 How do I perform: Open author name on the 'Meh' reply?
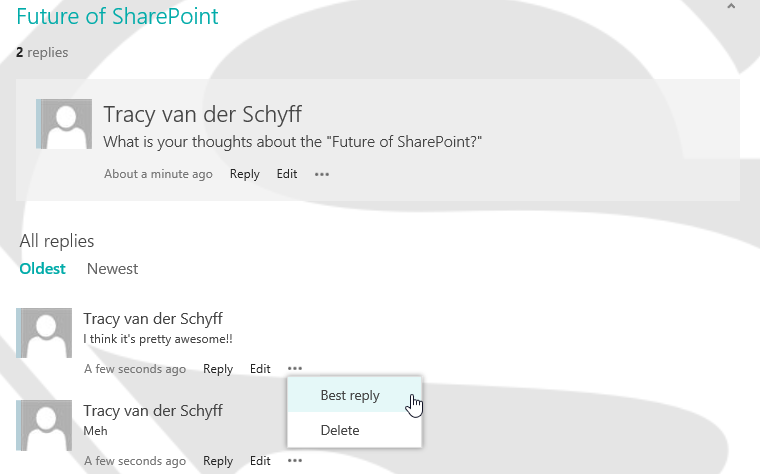[x=153, y=411]
